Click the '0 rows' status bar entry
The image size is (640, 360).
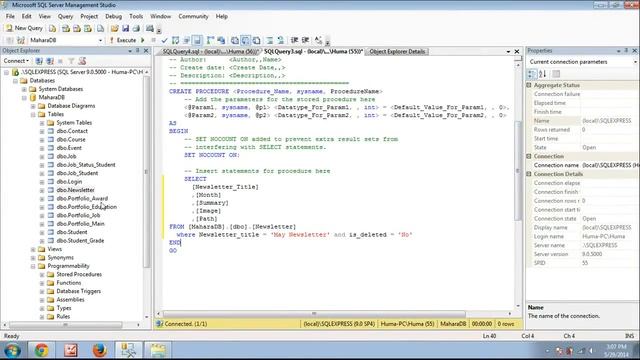(x=506, y=324)
